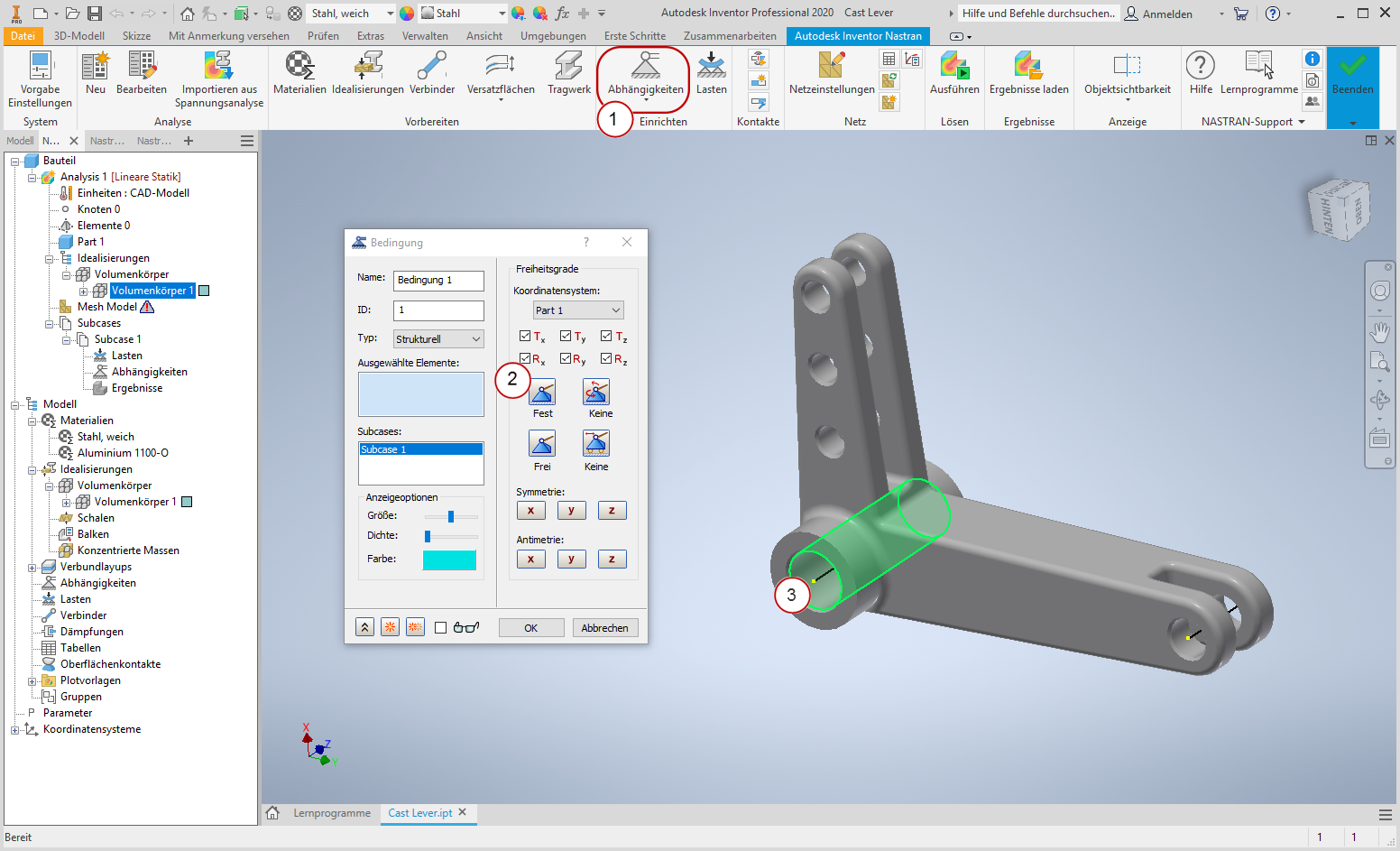Image resolution: width=1400 pixels, height=851 pixels.
Task: Expand the Koordinatensysteme tree node
Action: (x=14, y=729)
